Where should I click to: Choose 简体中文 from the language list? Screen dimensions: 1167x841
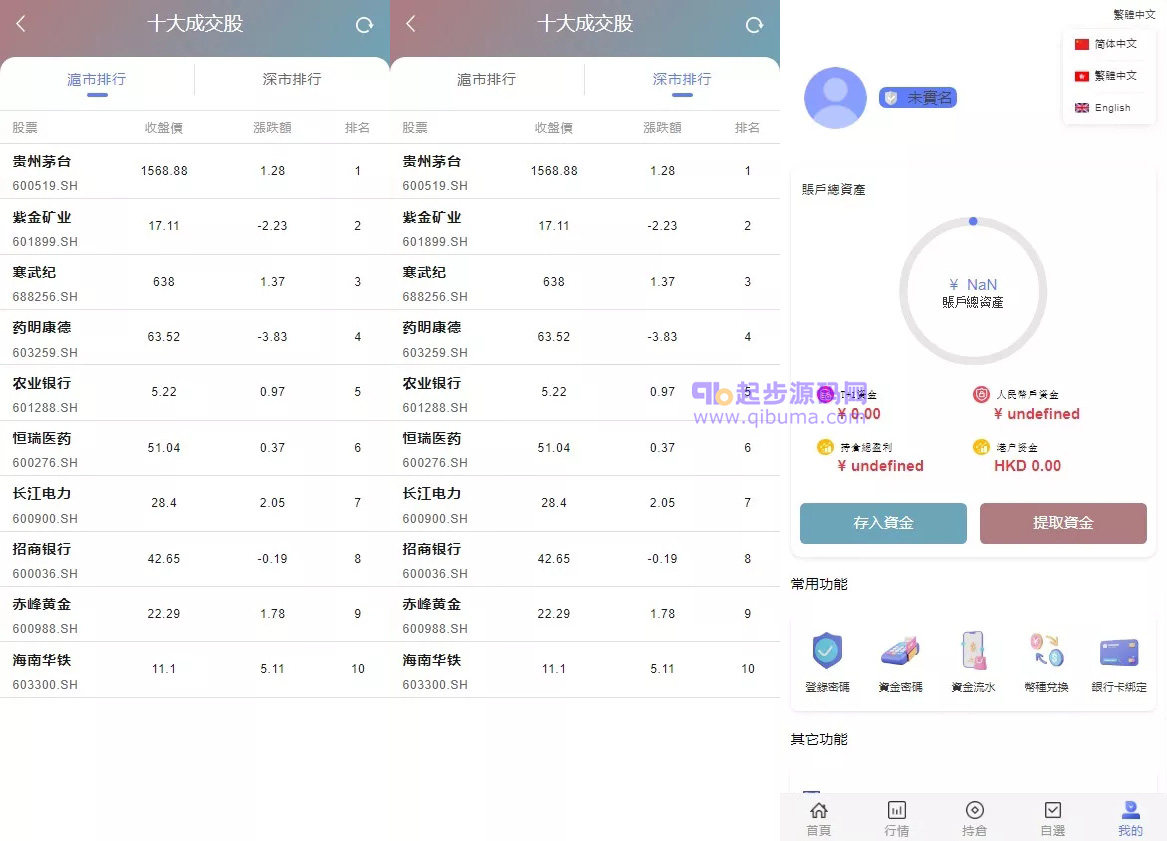pos(1106,44)
